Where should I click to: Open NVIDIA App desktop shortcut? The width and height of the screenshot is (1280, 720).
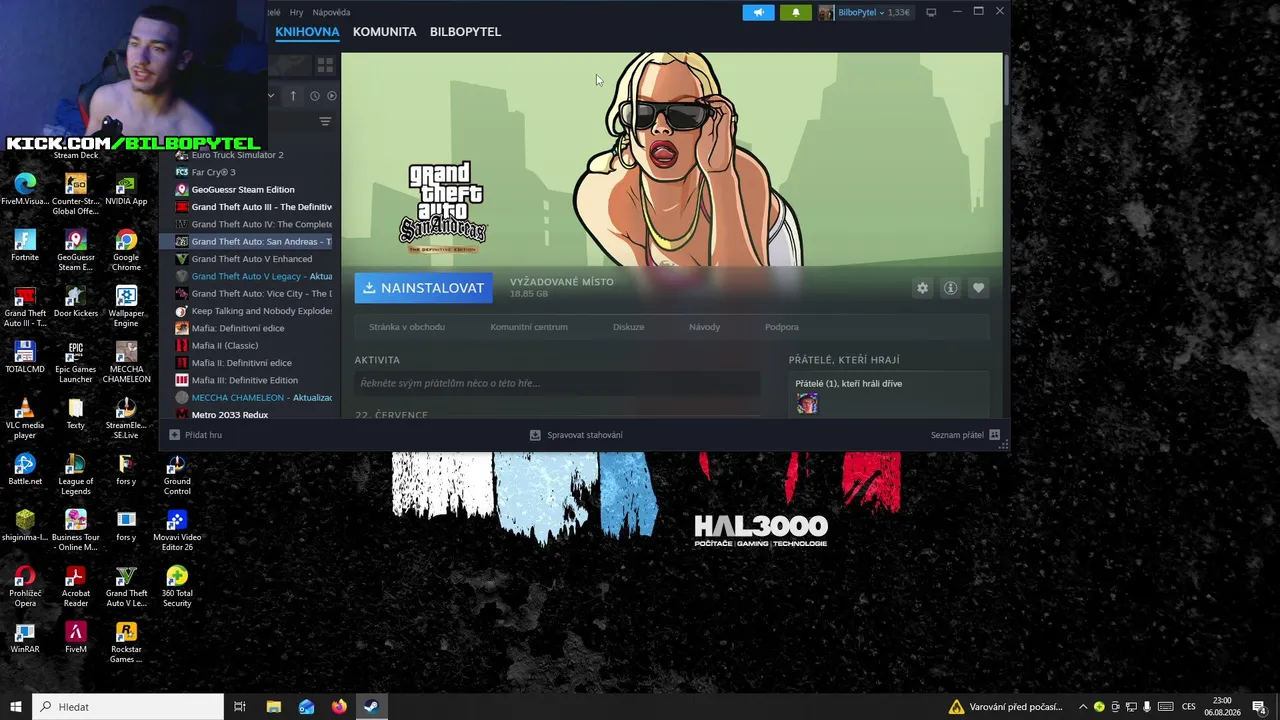(126, 189)
